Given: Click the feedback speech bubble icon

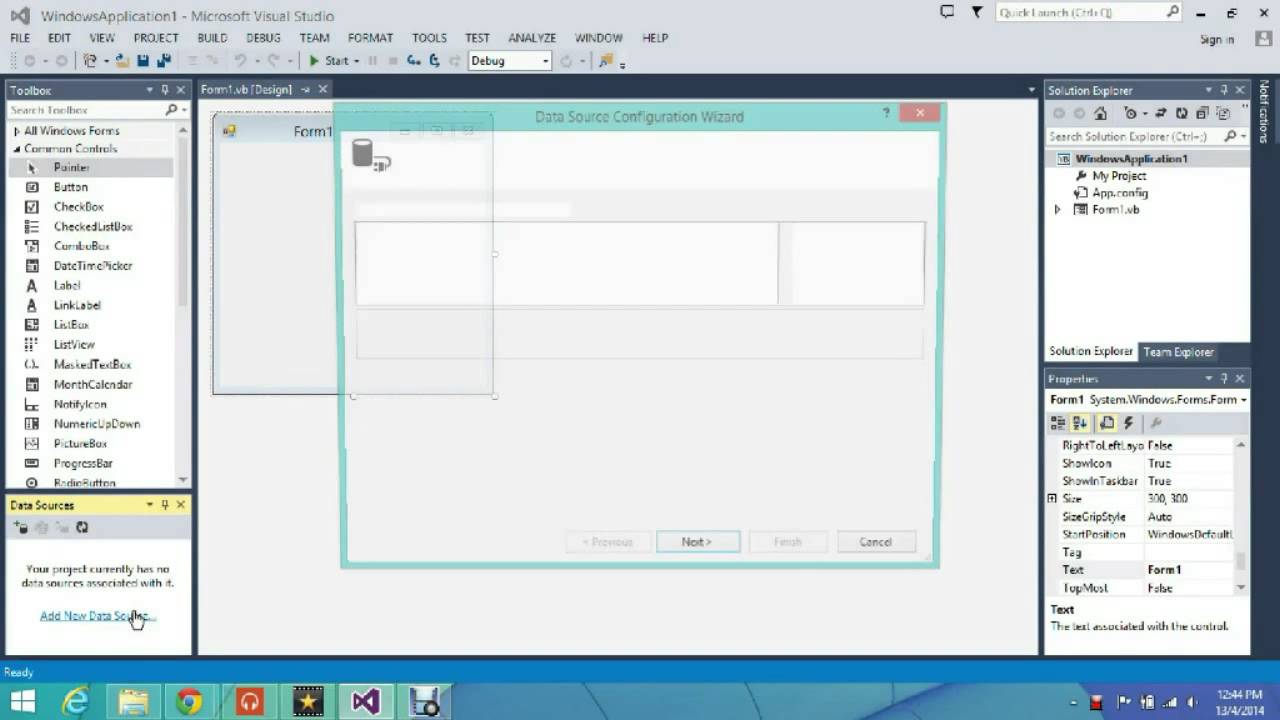Looking at the screenshot, I should (x=947, y=12).
